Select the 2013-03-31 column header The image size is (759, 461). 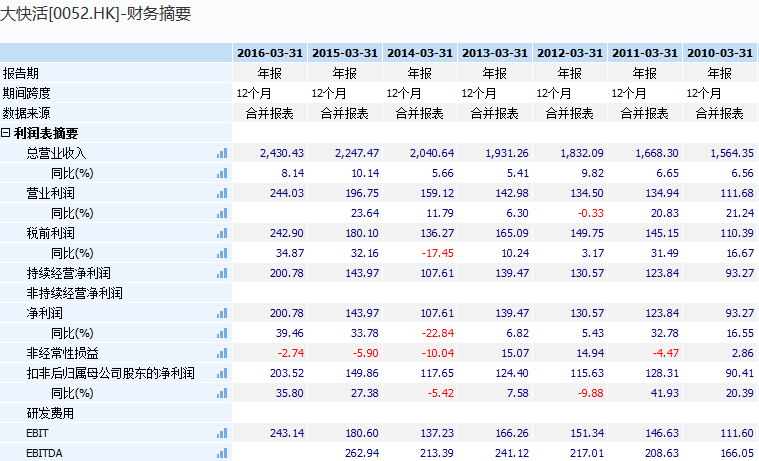tap(495, 53)
